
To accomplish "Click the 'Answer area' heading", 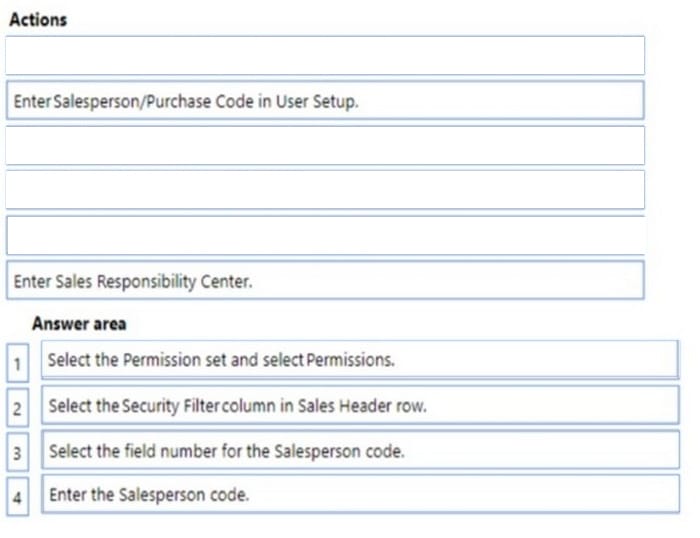I will (x=79, y=324).
